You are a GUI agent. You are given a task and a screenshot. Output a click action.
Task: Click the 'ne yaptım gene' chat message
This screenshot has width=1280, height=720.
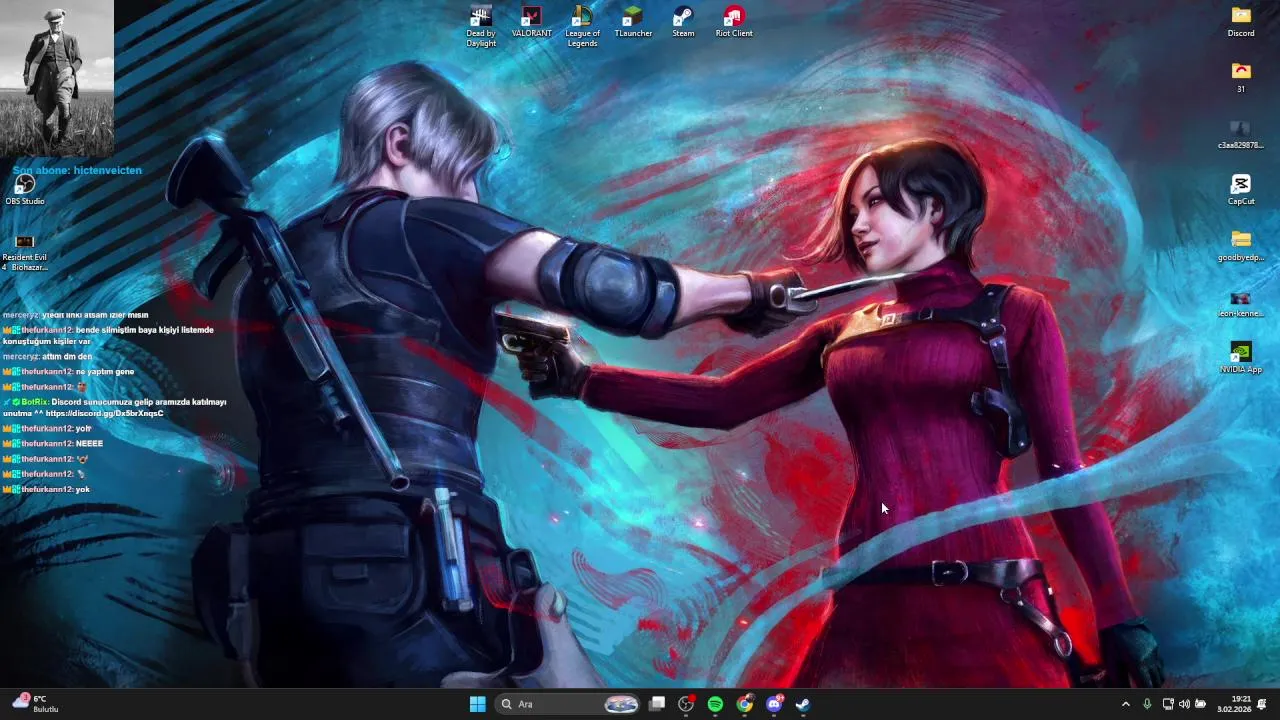pos(105,371)
